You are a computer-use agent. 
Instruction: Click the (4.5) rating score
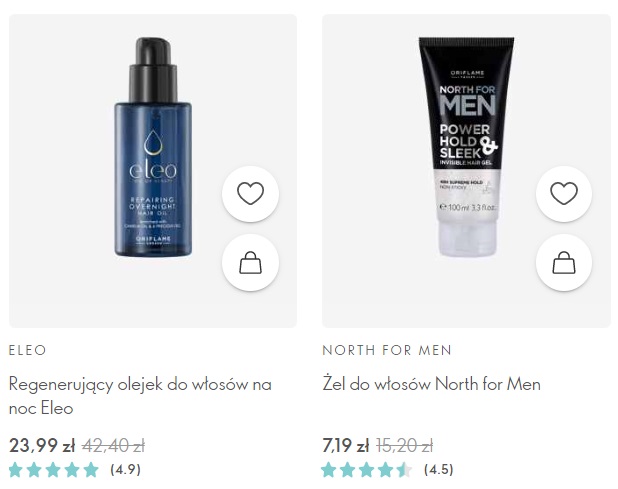coord(439,470)
